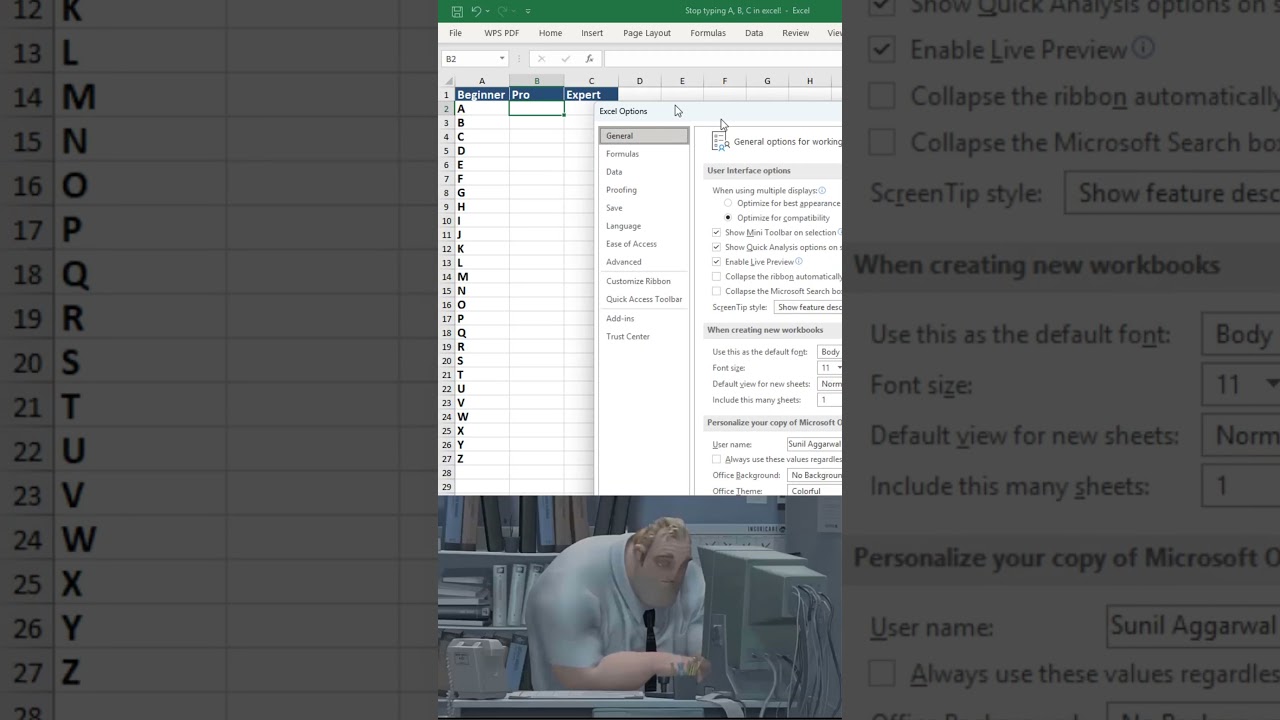Image resolution: width=1280 pixels, height=720 pixels.
Task: Click row header 9
Action: (x=447, y=207)
